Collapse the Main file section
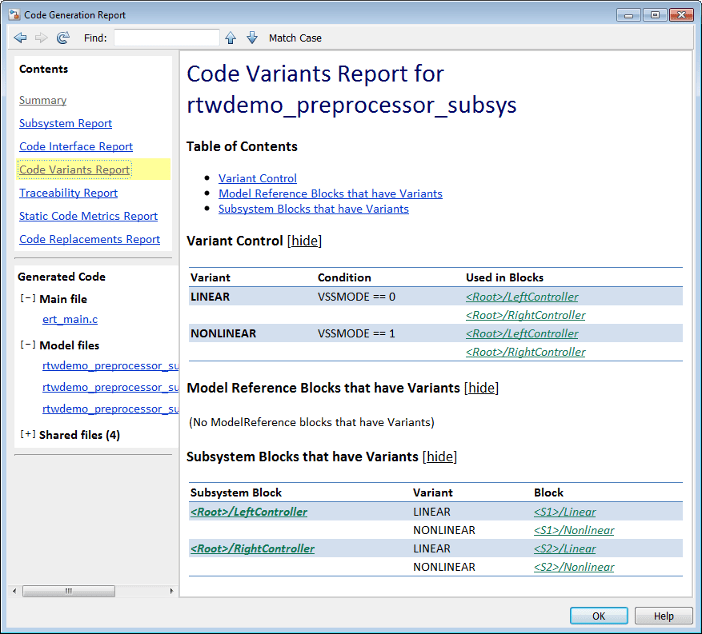 (28, 298)
